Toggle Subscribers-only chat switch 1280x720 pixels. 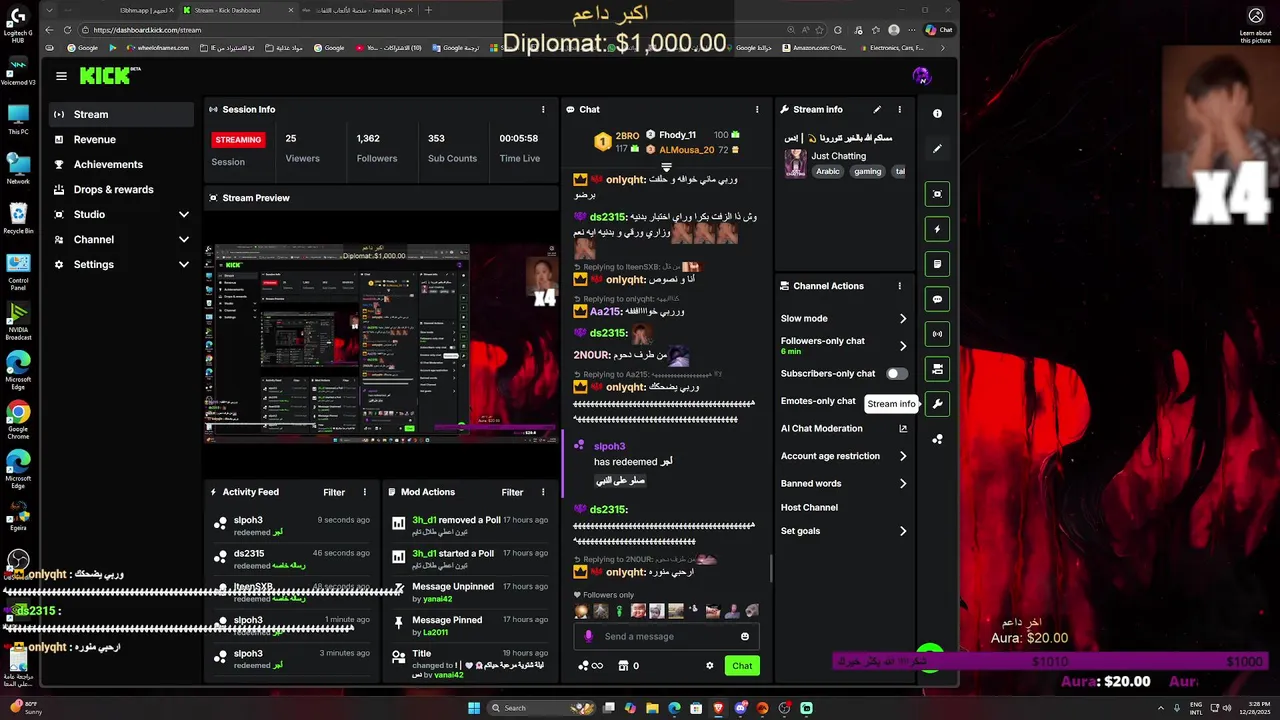897,374
